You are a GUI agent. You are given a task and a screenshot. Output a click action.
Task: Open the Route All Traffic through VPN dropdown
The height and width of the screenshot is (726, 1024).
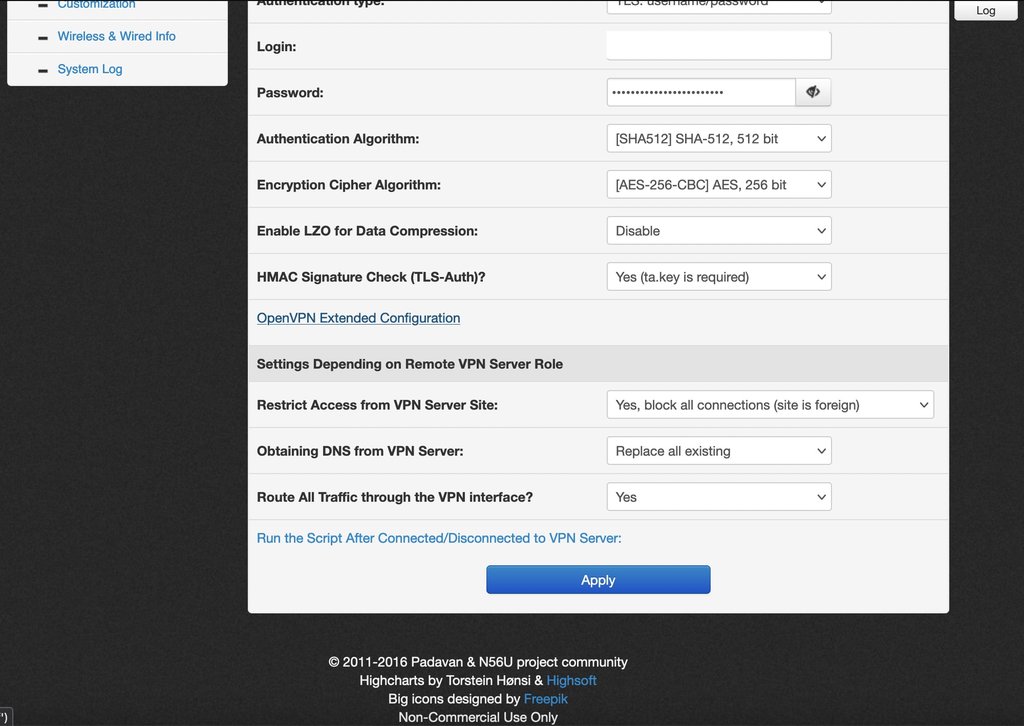[718, 497]
